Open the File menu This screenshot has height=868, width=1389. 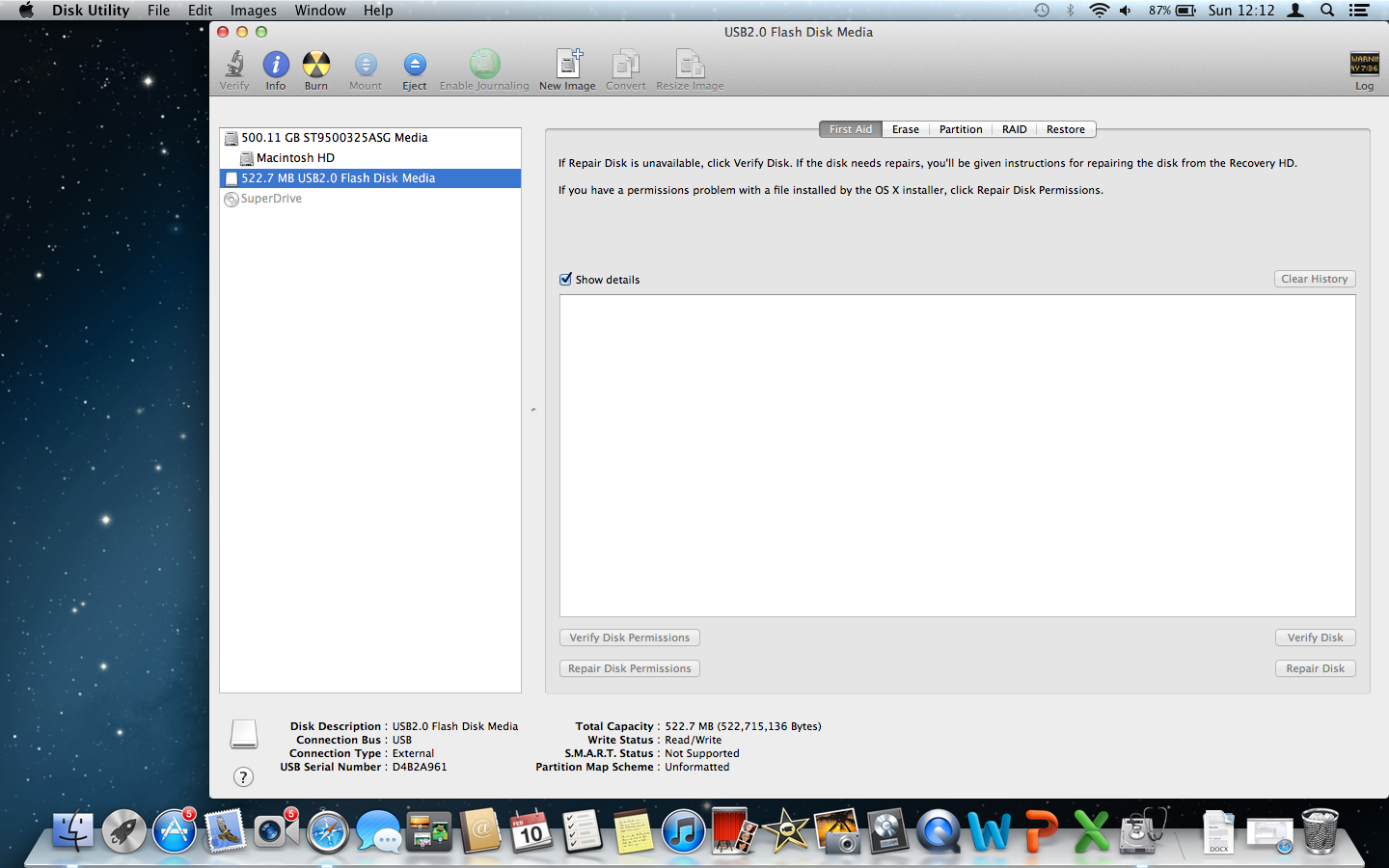159,11
